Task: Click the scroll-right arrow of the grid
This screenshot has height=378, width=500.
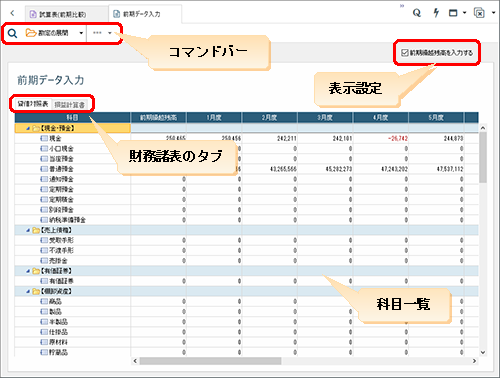Action: [474, 361]
